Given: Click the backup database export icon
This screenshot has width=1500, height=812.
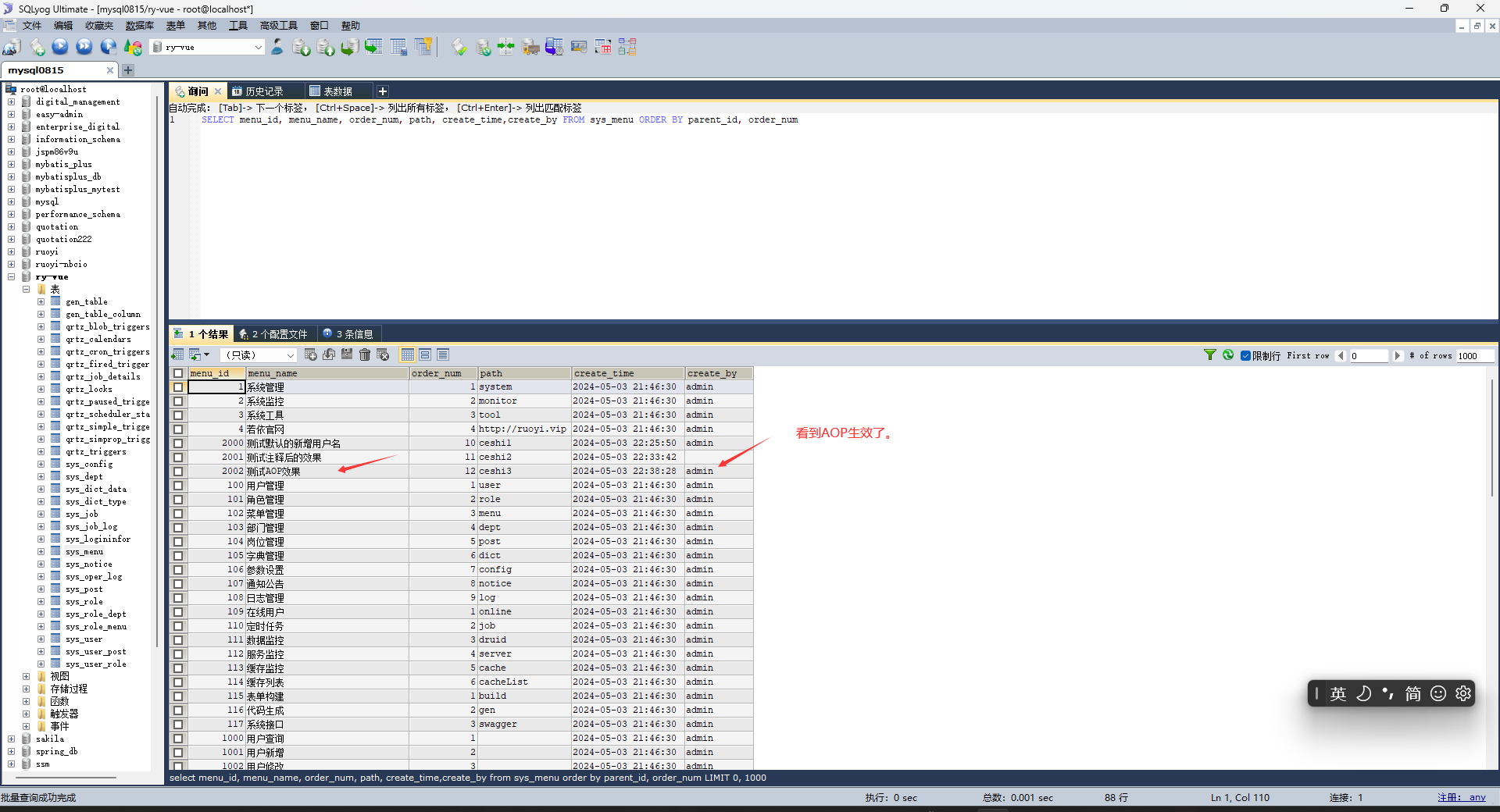Looking at the screenshot, I should pyautogui.click(x=326, y=48).
